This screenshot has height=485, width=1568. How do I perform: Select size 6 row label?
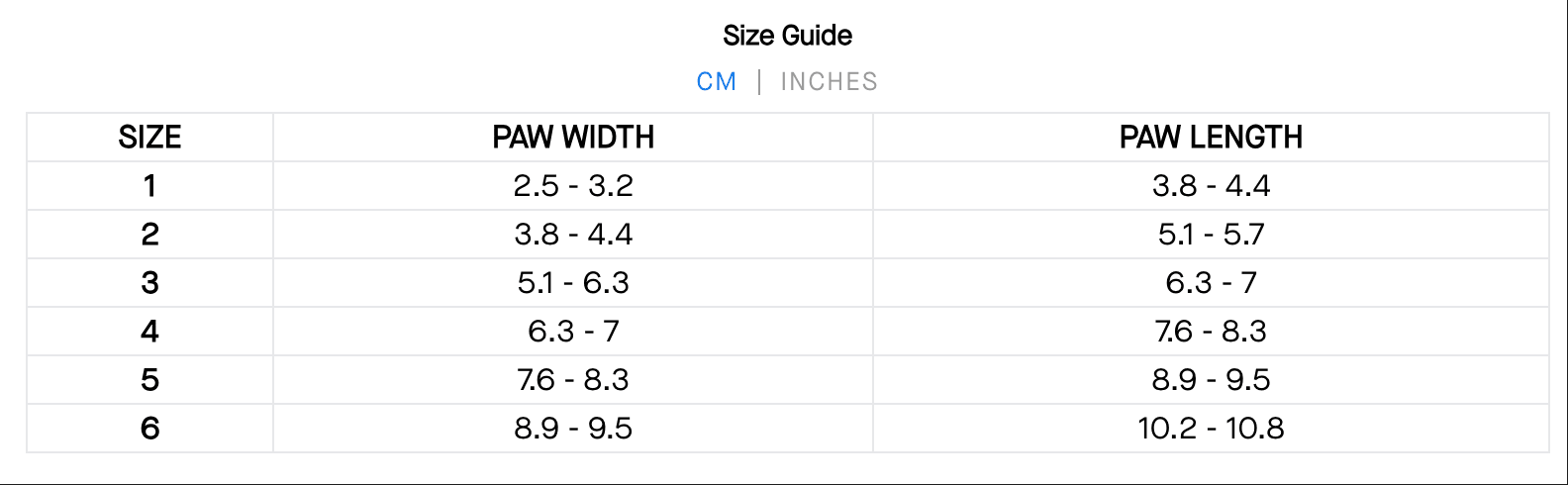[149, 429]
